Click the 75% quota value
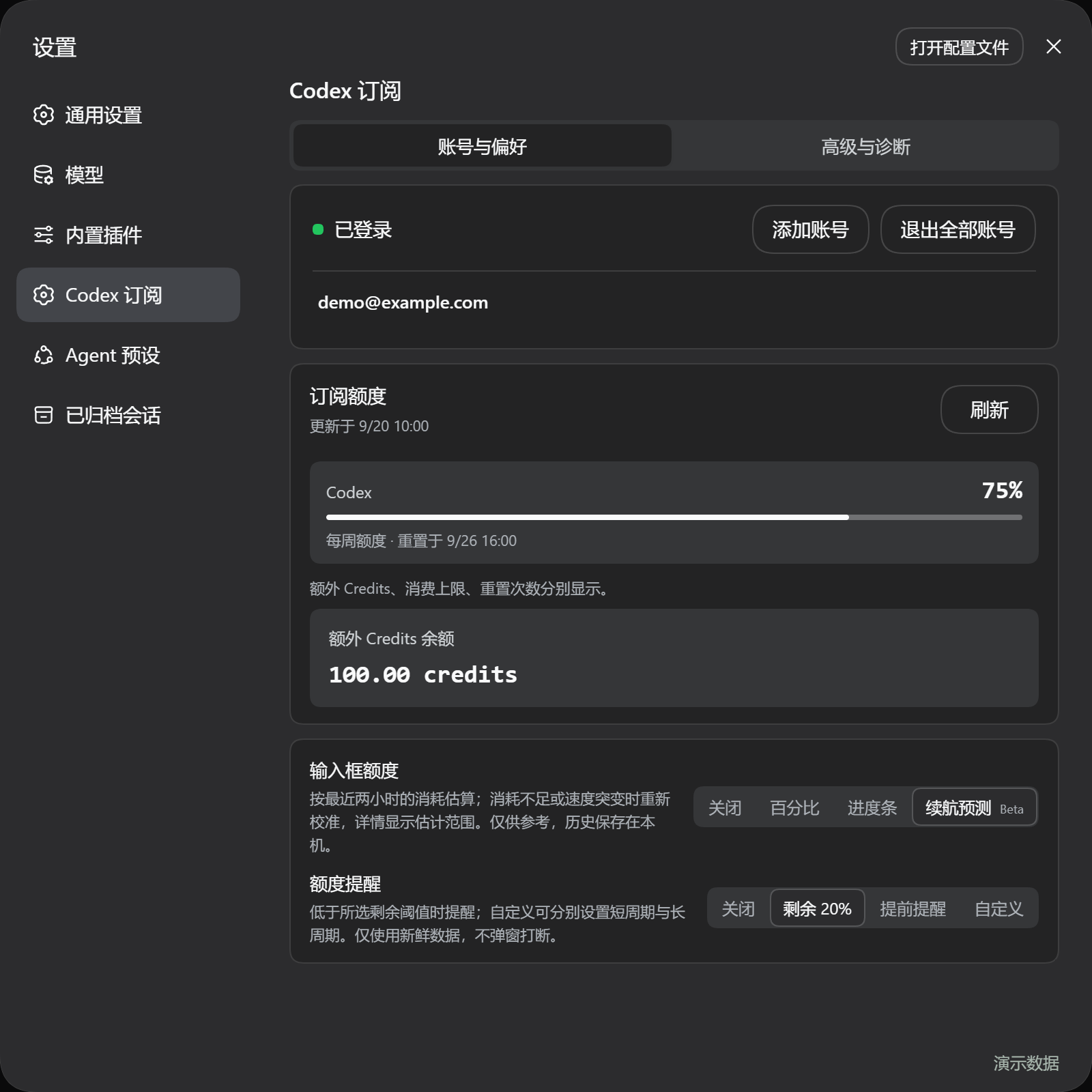 point(1002,490)
